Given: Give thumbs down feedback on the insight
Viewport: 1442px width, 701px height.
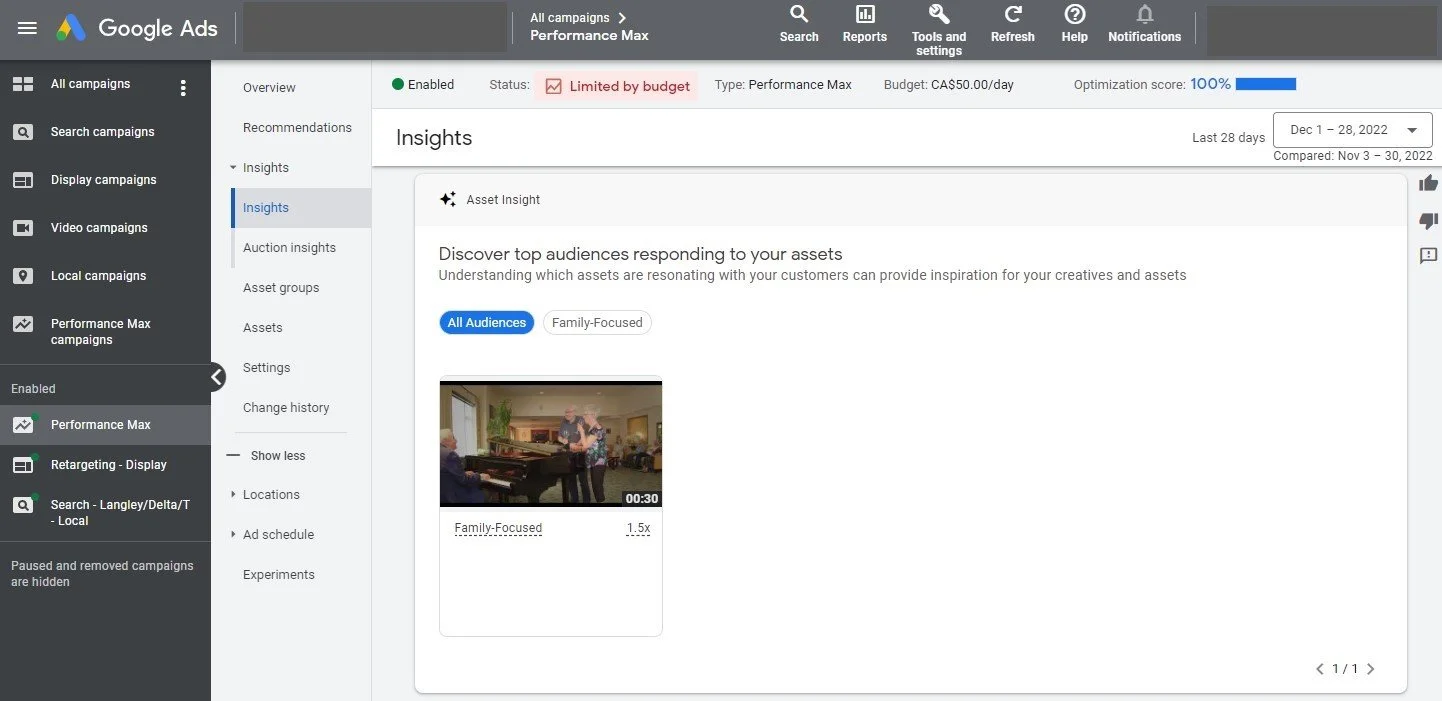Looking at the screenshot, I should 1428,221.
